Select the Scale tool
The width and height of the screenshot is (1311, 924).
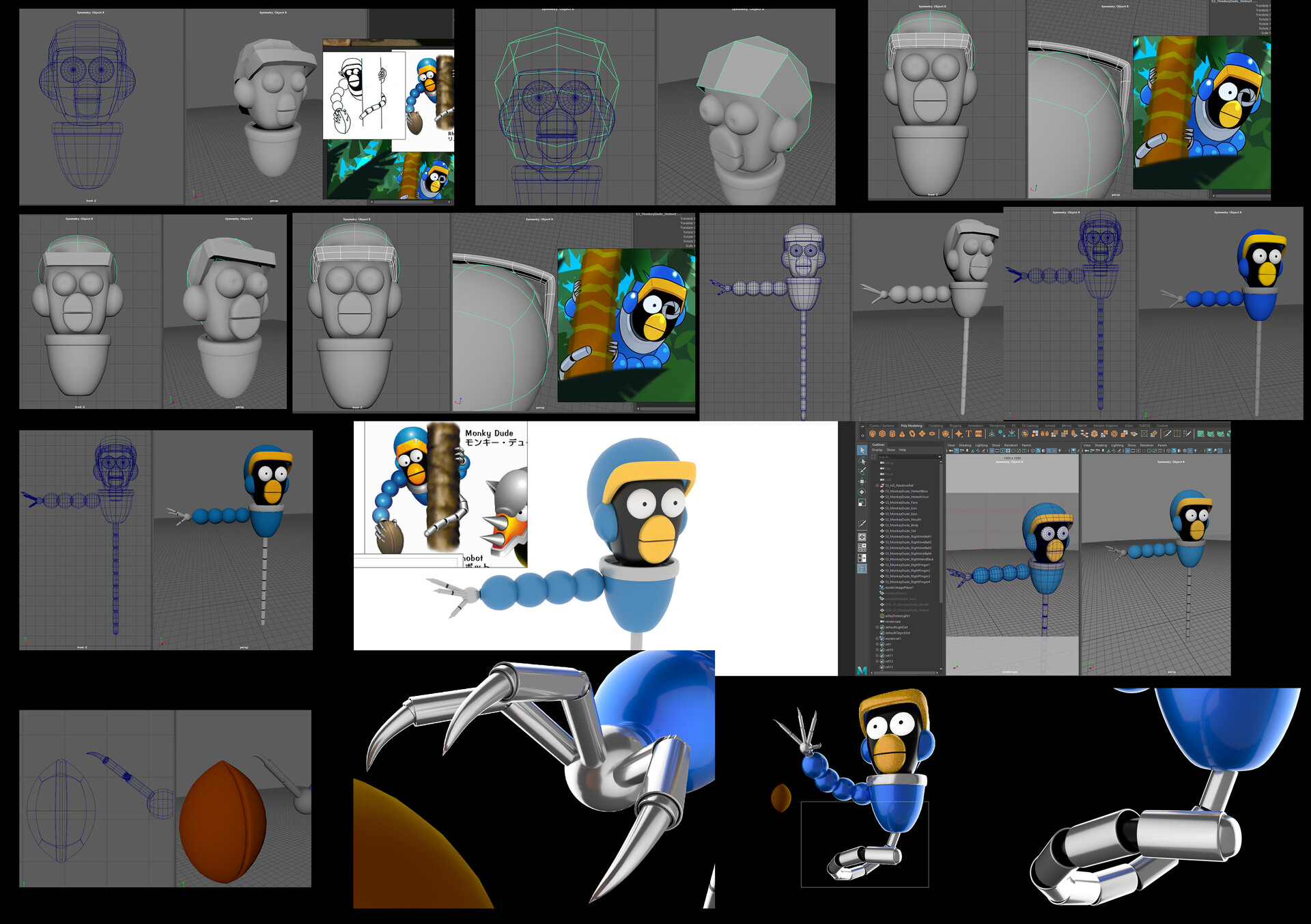(862, 503)
